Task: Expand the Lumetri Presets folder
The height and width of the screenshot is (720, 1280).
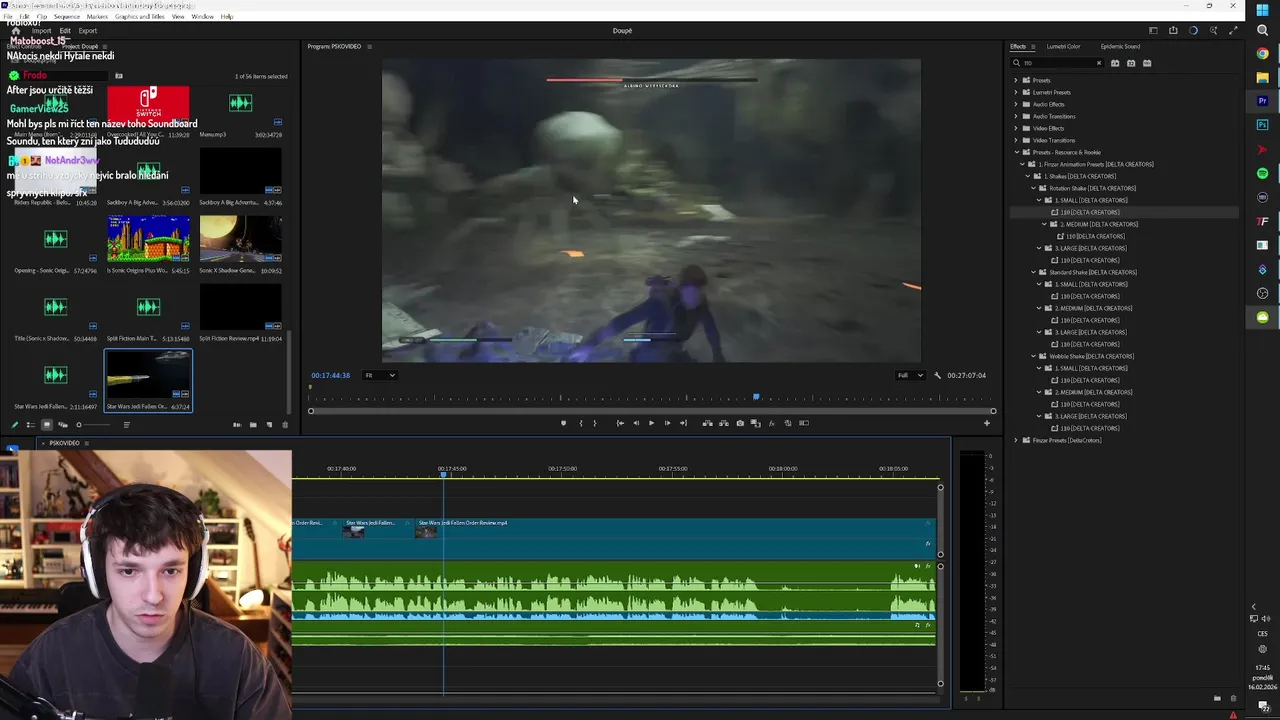Action: [1016, 92]
